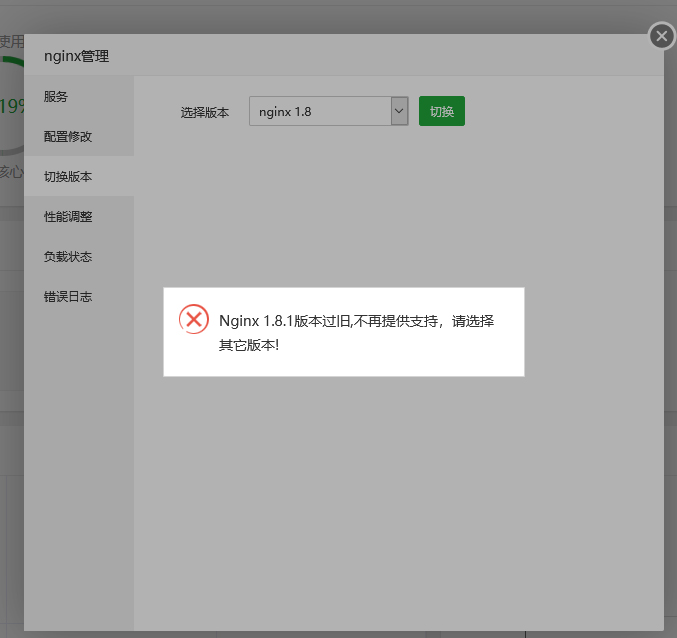Viewport: 677px width, 638px height.
Task: Close the nginx管理 dialog with the X icon
Action: click(662, 36)
